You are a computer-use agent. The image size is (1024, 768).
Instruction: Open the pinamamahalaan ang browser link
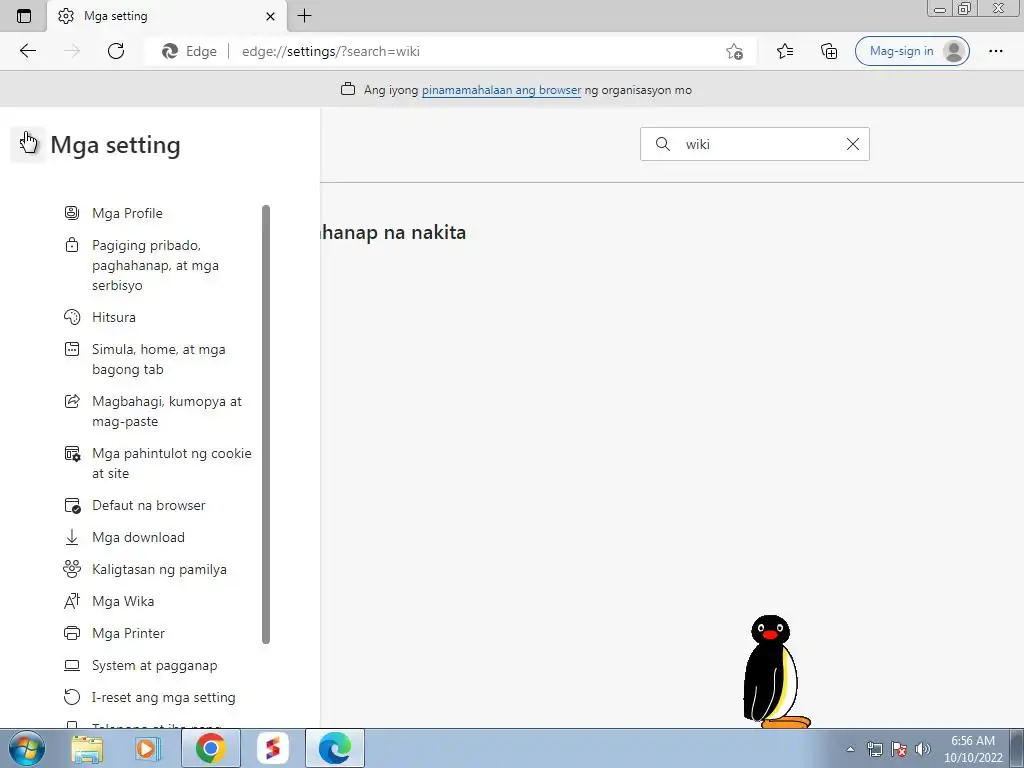pyautogui.click(x=501, y=90)
